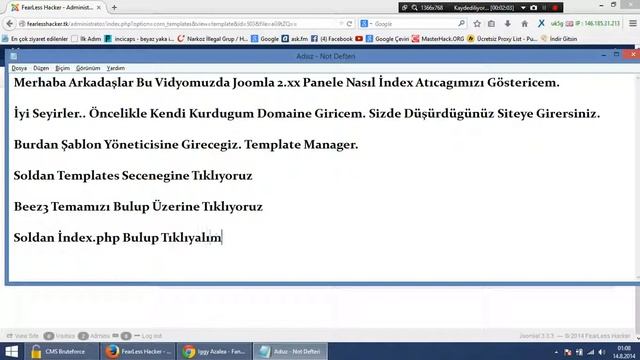Switch to 'Adsız - Not Defteri' taskbar button
Image resolution: width=640 pixels, height=360 pixels.
point(291,351)
